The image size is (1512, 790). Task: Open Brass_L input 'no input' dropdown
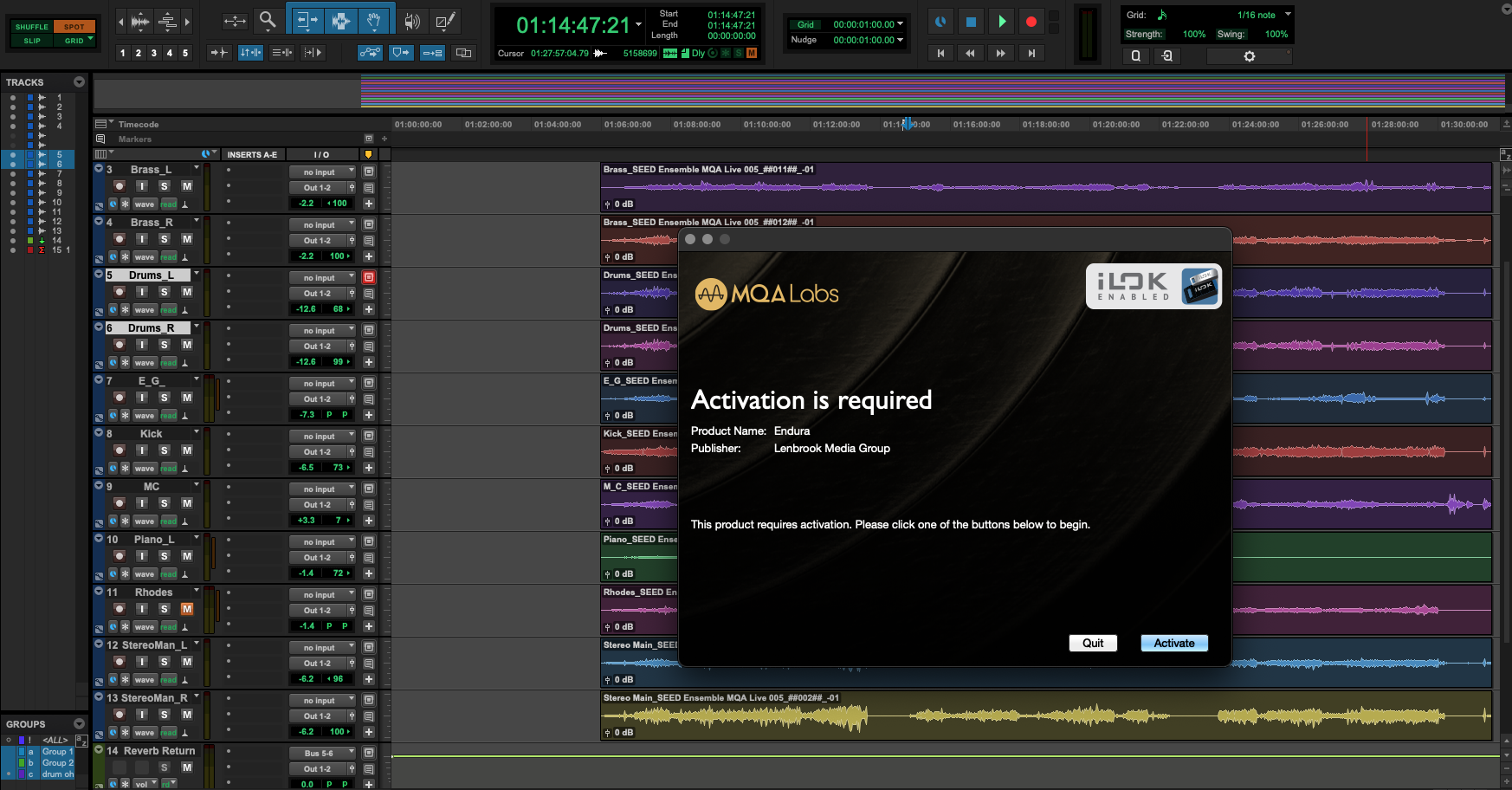pos(322,172)
